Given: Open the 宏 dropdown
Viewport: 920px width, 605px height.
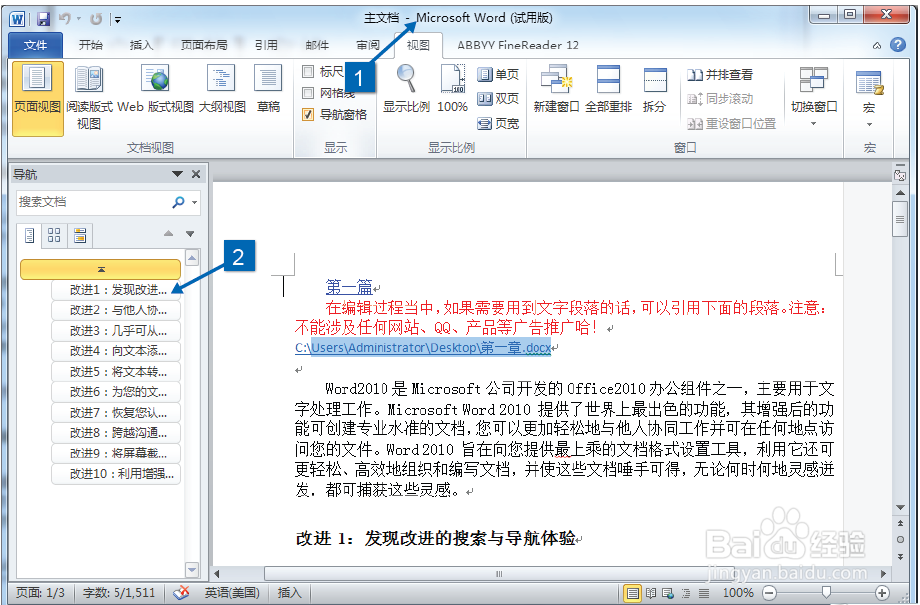Looking at the screenshot, I should click(x=869, y=99).
